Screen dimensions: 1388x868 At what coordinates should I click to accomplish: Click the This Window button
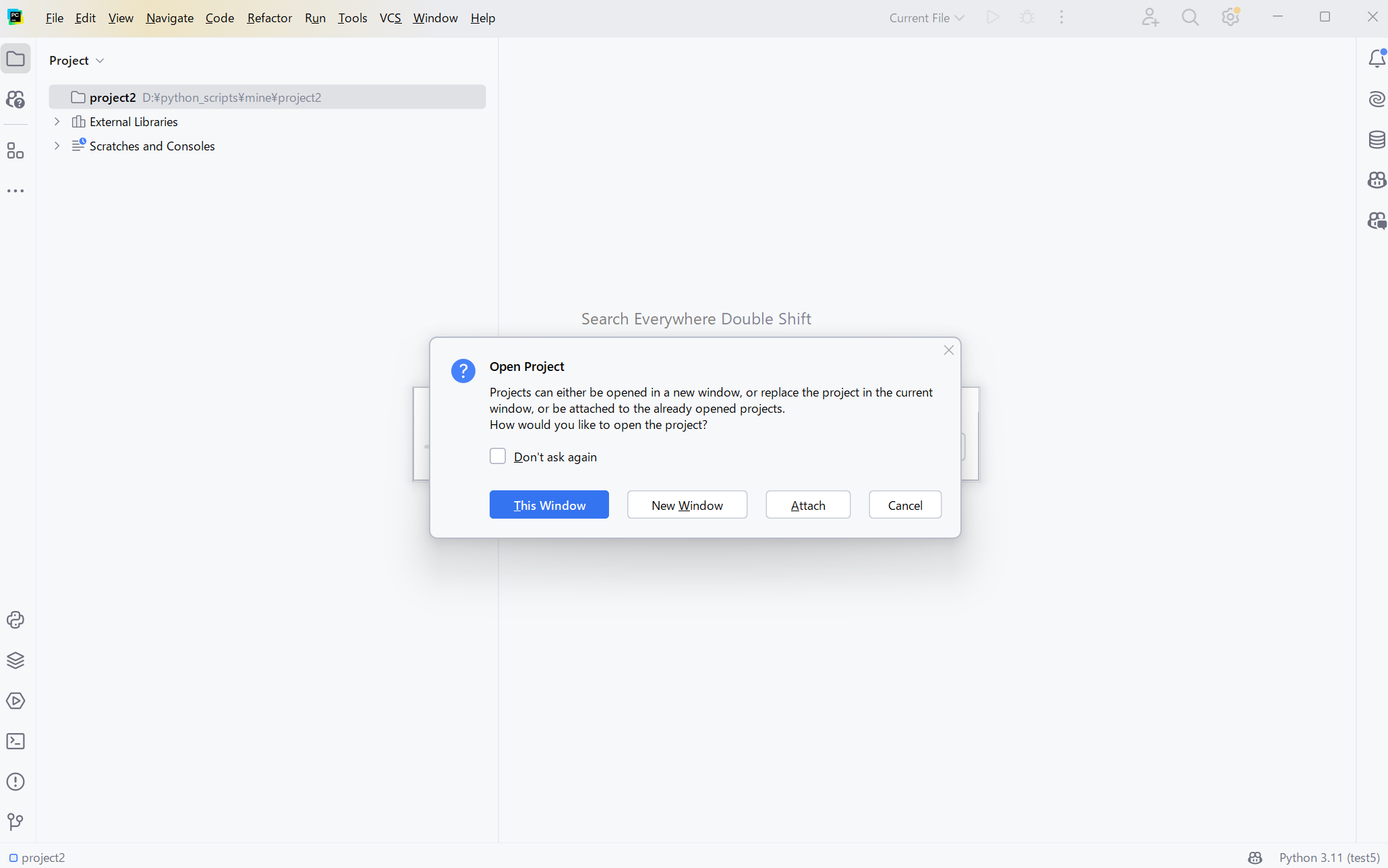pos(549,505)
